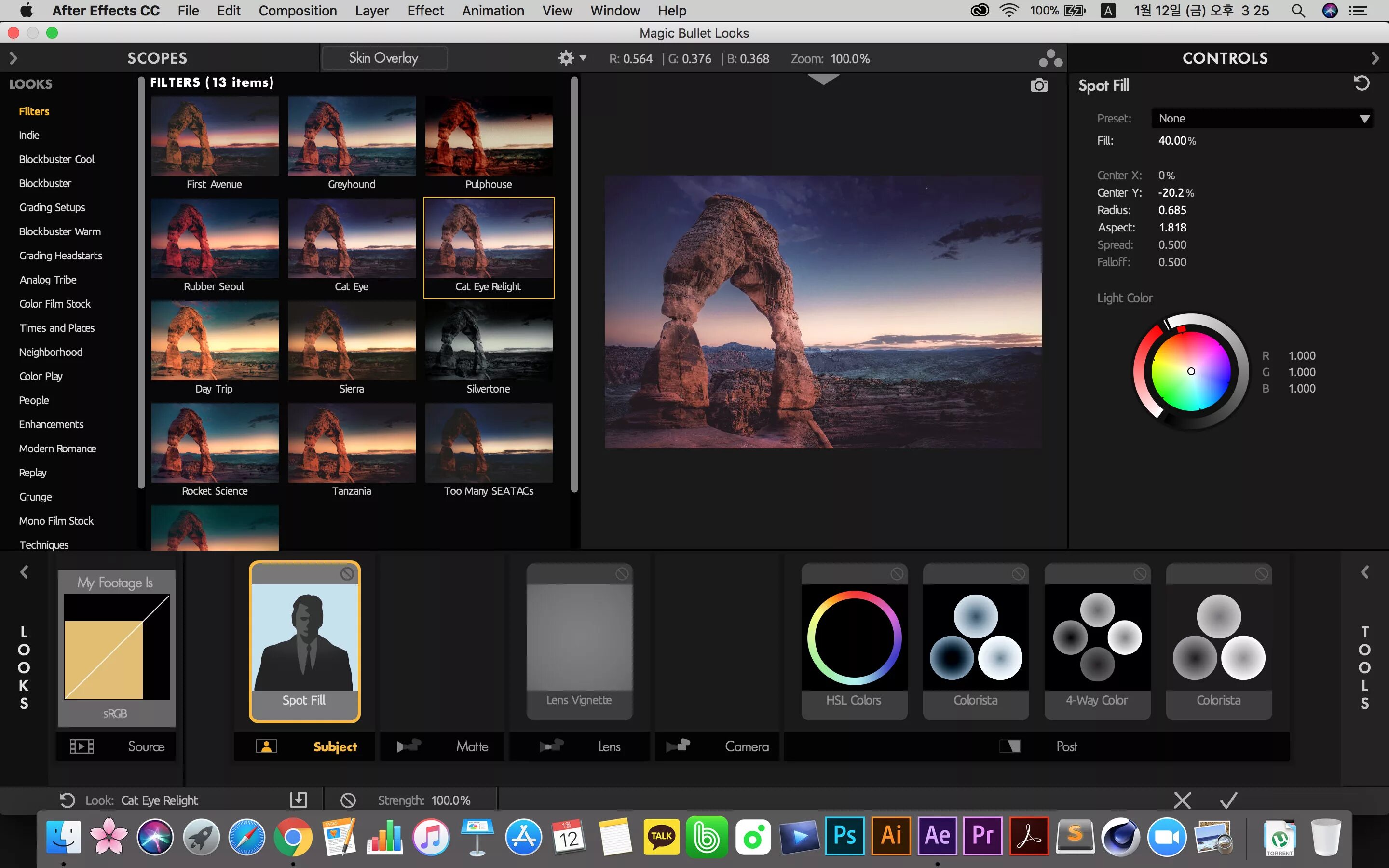
Task: Click the cancel X button
Action: click(1183, 799)
